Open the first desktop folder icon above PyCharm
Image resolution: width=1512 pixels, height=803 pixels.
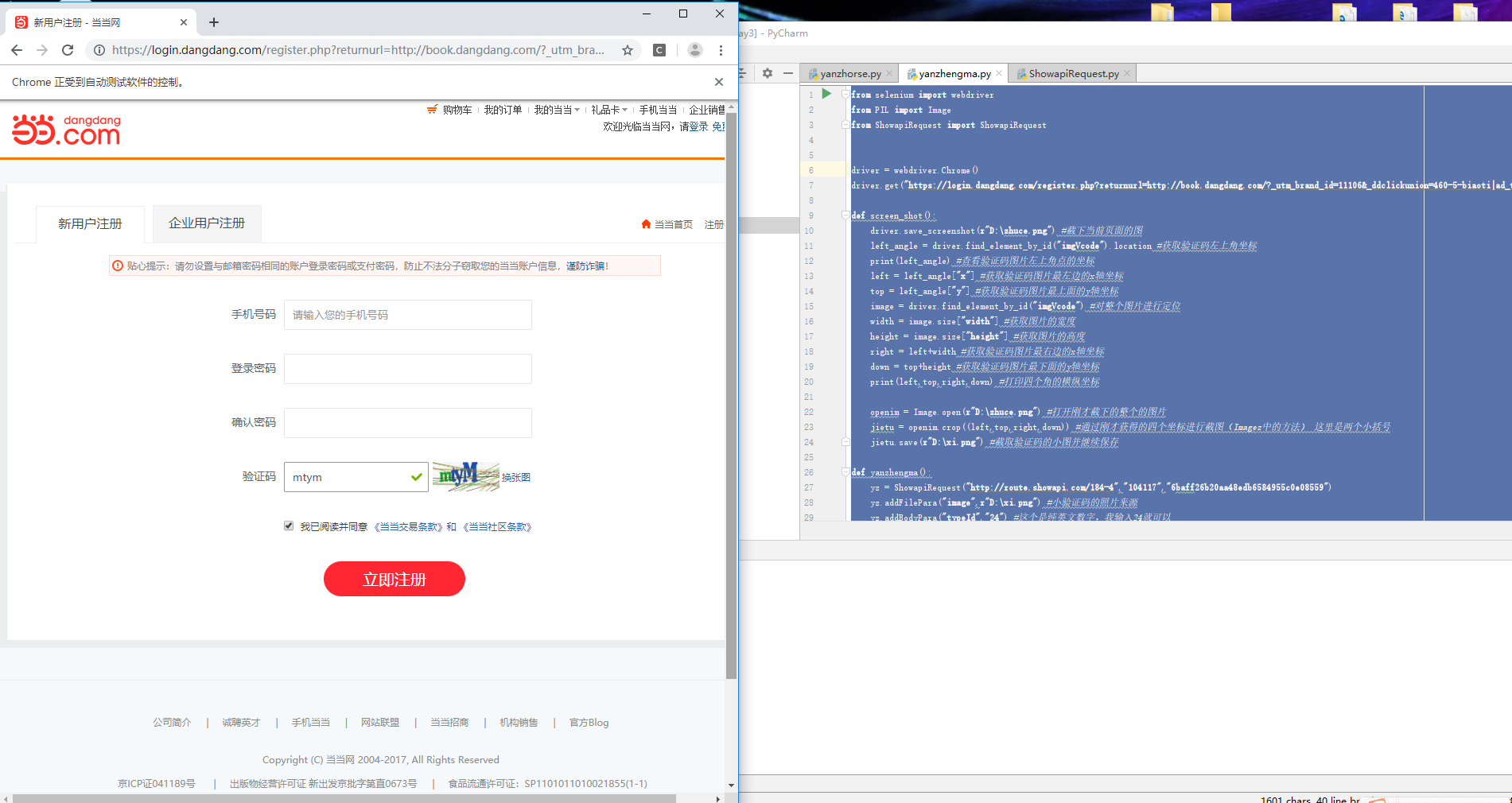pyautogui.click(x=1162, y=12)
